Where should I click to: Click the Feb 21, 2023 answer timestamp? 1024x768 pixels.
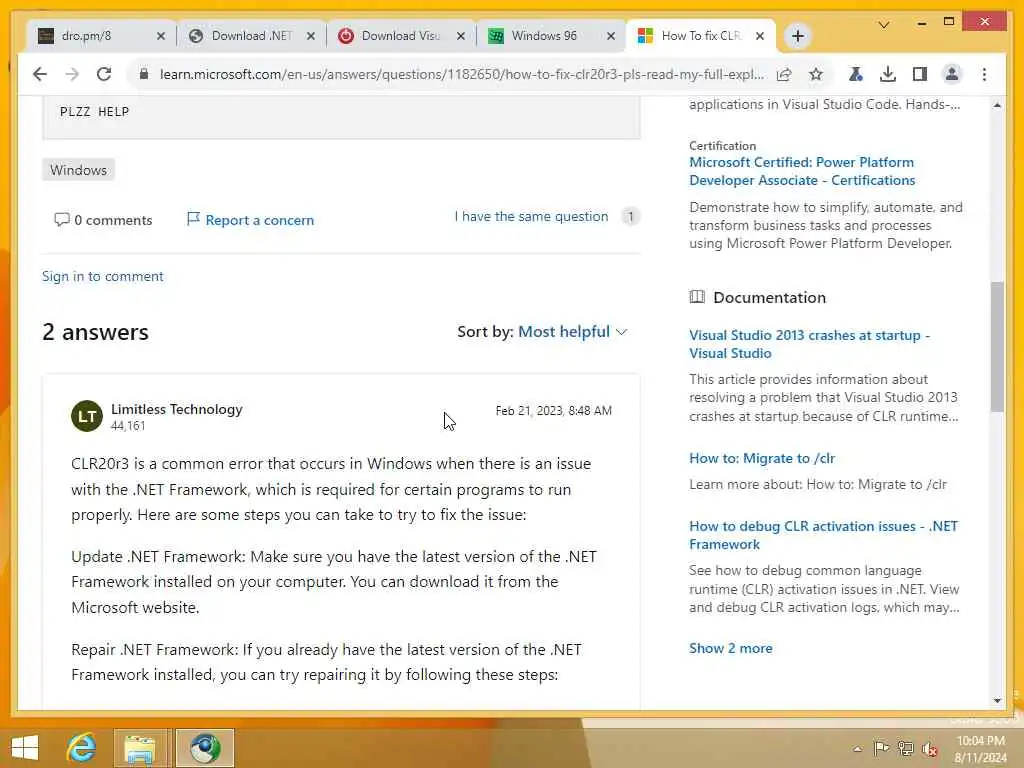(x=553, y=411)
